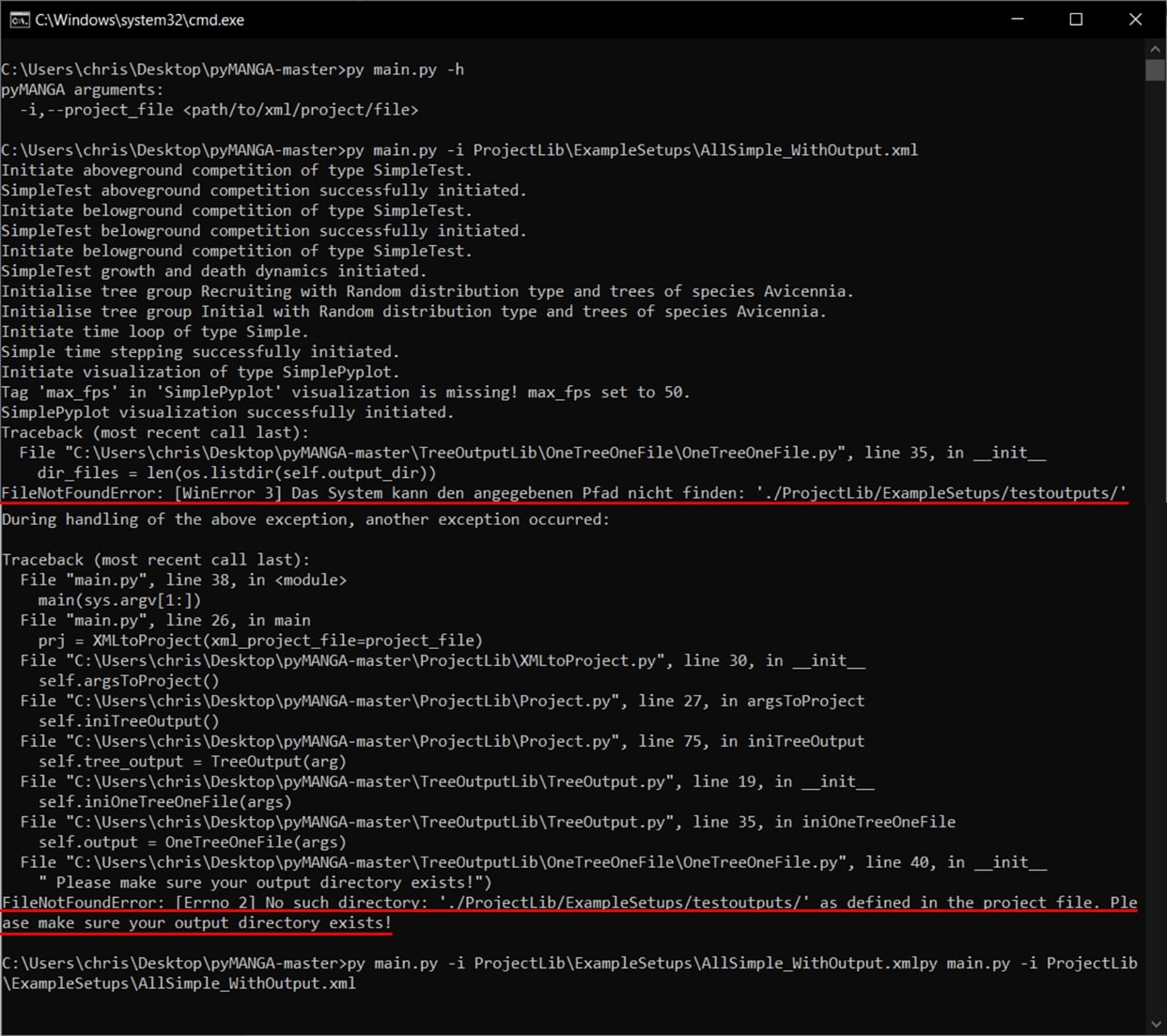This screenshot has height=1036, width=1167.
Task: Click the 'FileNotFoundError: [WinError 3]' line
Action: 564,493
